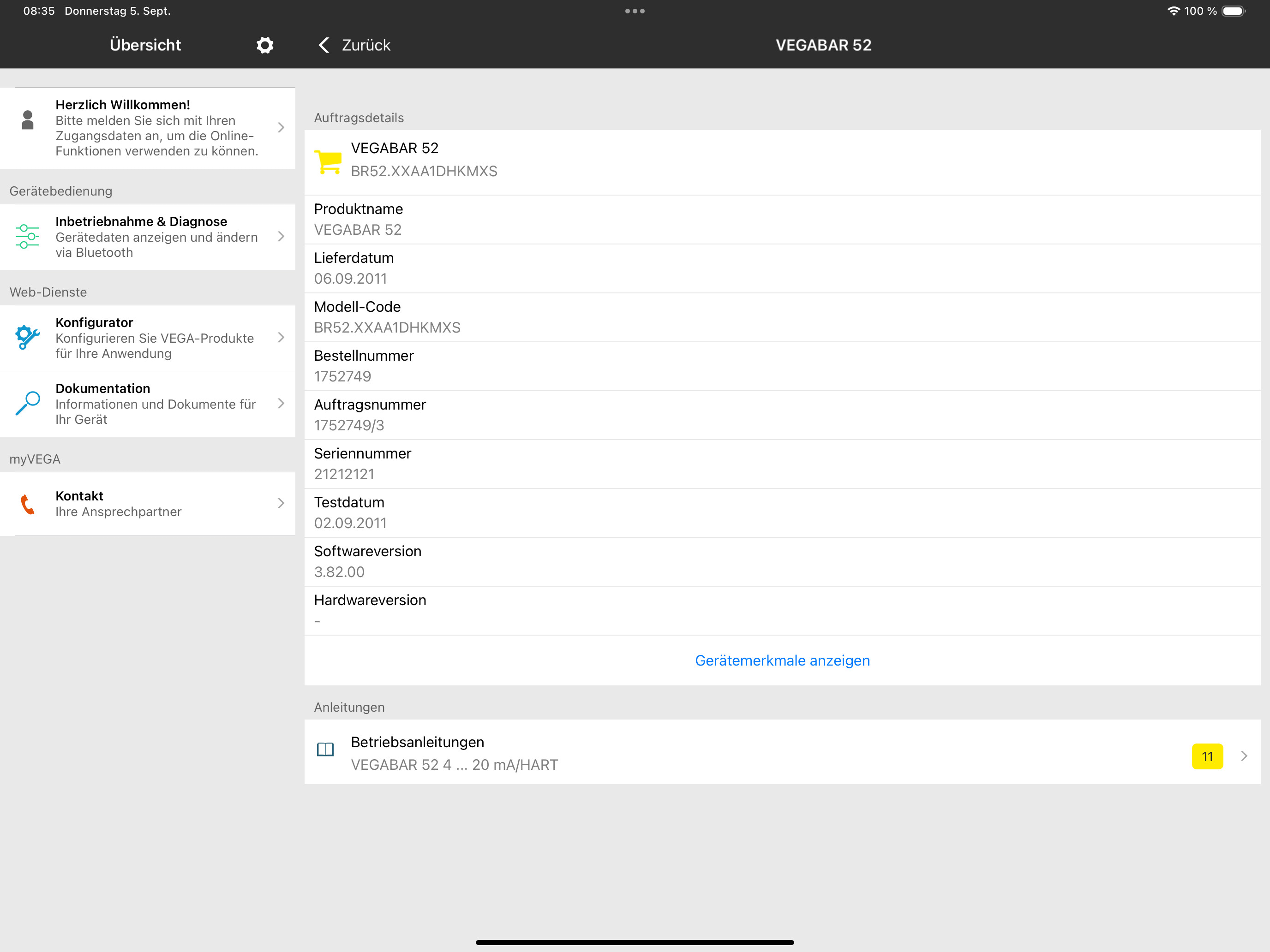
Task: Click the yellow 11 badge
Action: tap(1207, 756)
